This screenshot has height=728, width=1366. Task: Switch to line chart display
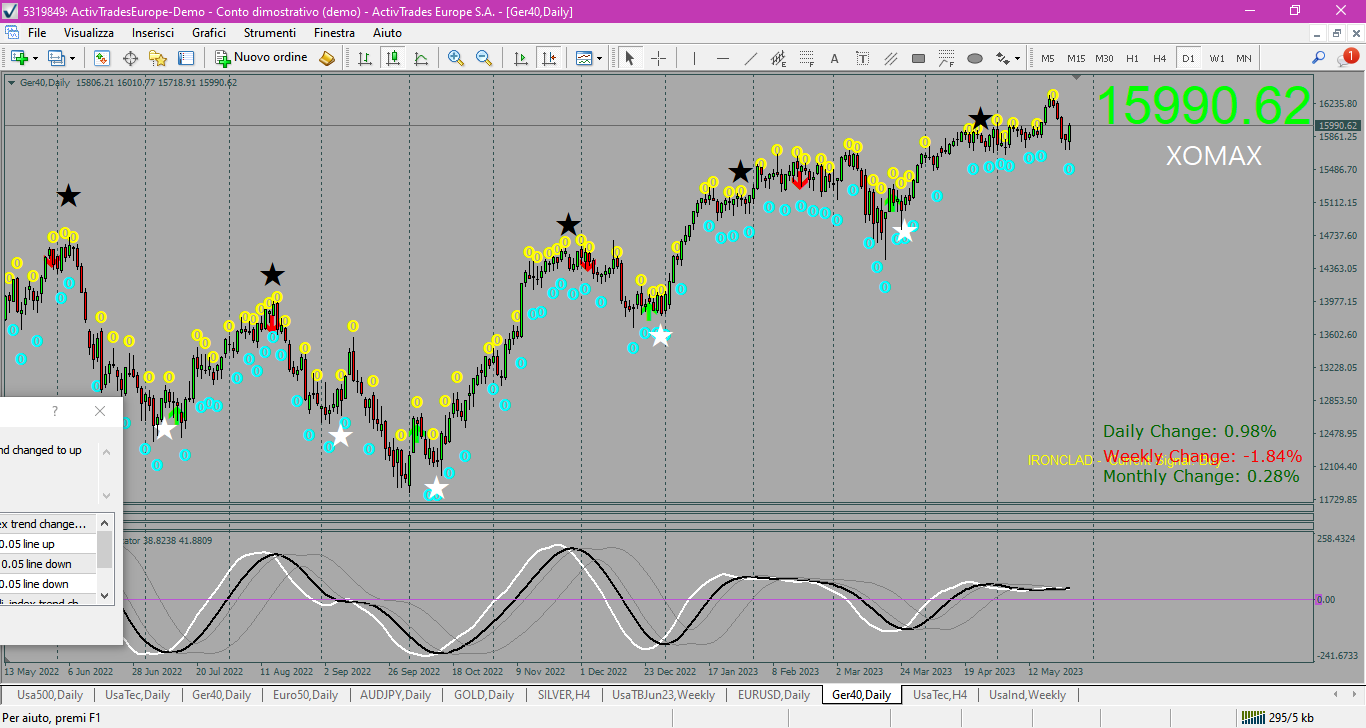tap(421, 58)
